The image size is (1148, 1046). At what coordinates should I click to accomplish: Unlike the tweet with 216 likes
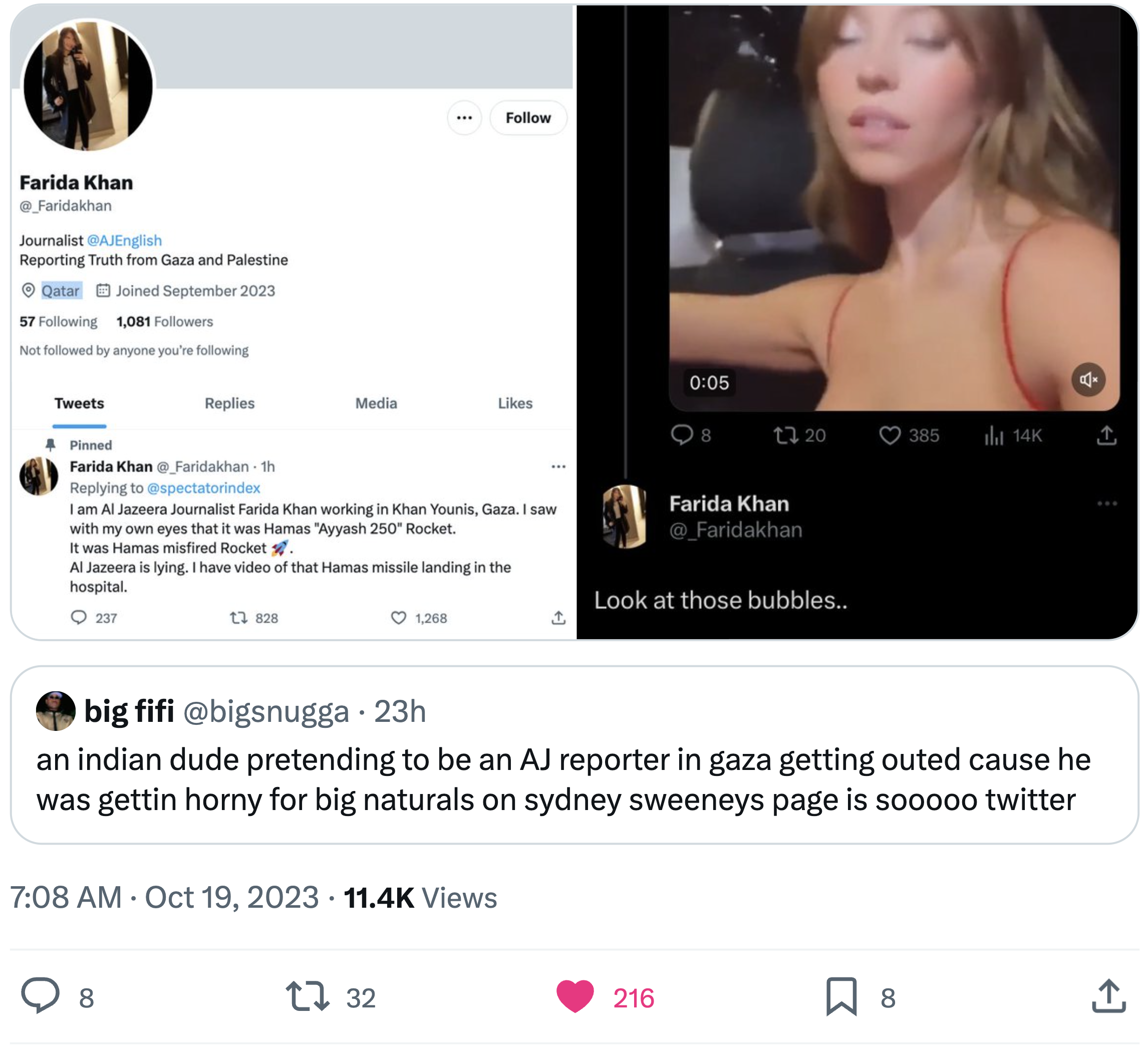tap(575, 995)
